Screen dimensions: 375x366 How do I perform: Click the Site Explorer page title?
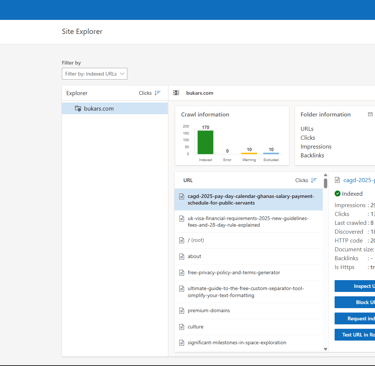point(82,31)
